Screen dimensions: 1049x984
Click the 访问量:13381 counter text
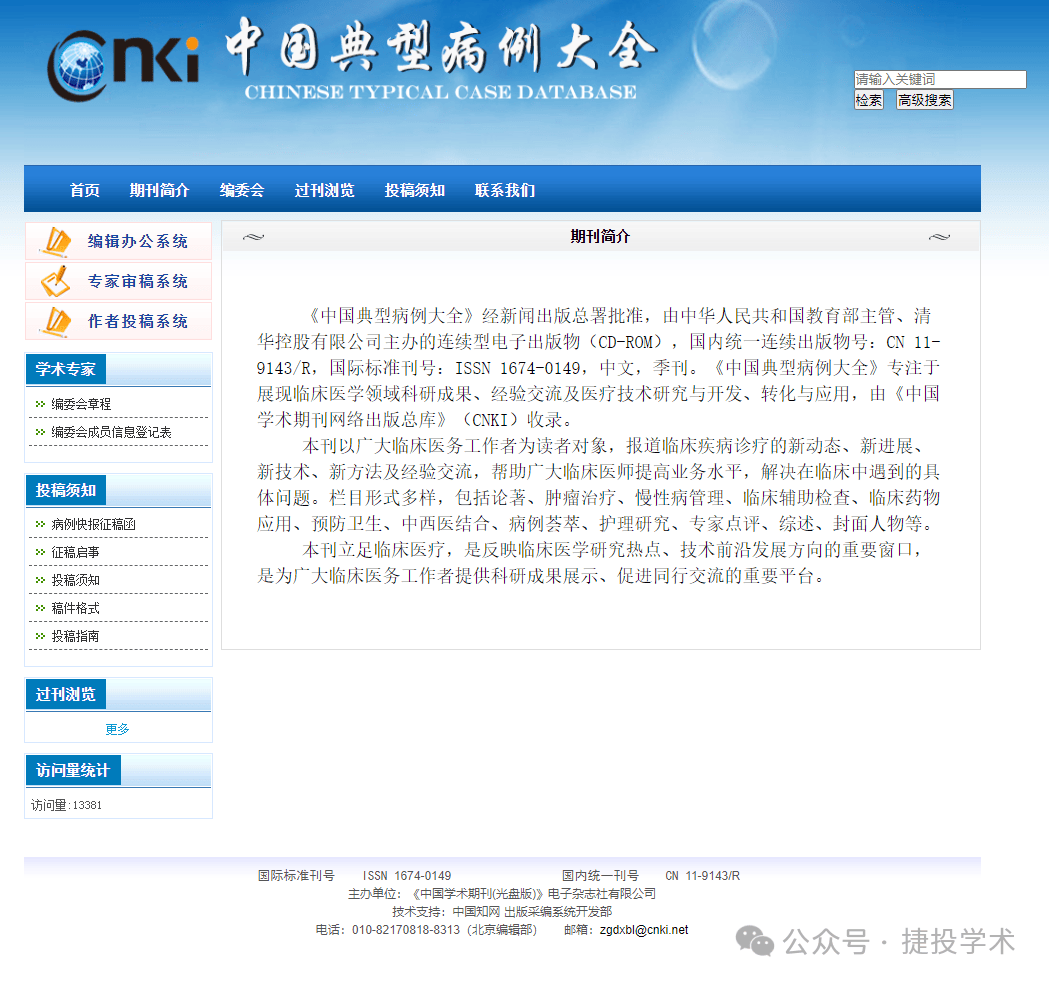coord(66,805)
